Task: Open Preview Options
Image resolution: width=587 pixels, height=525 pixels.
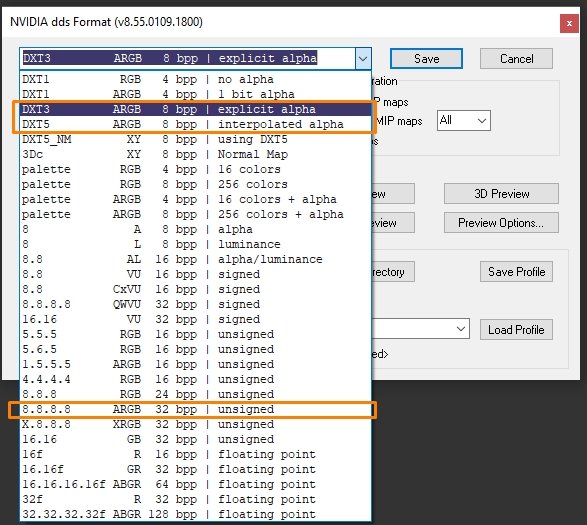Action: click(501, 223)
